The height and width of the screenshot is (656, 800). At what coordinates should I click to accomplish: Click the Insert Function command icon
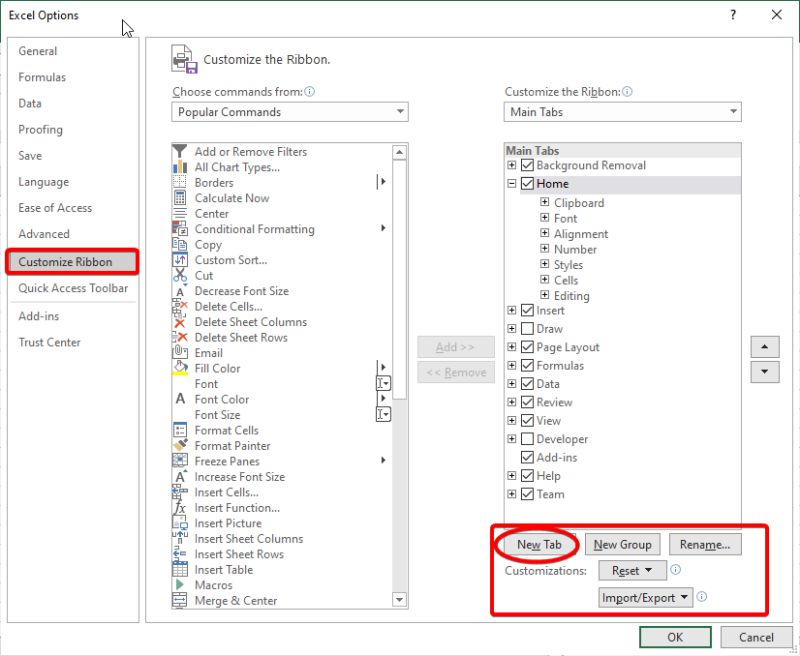(181, 507)
